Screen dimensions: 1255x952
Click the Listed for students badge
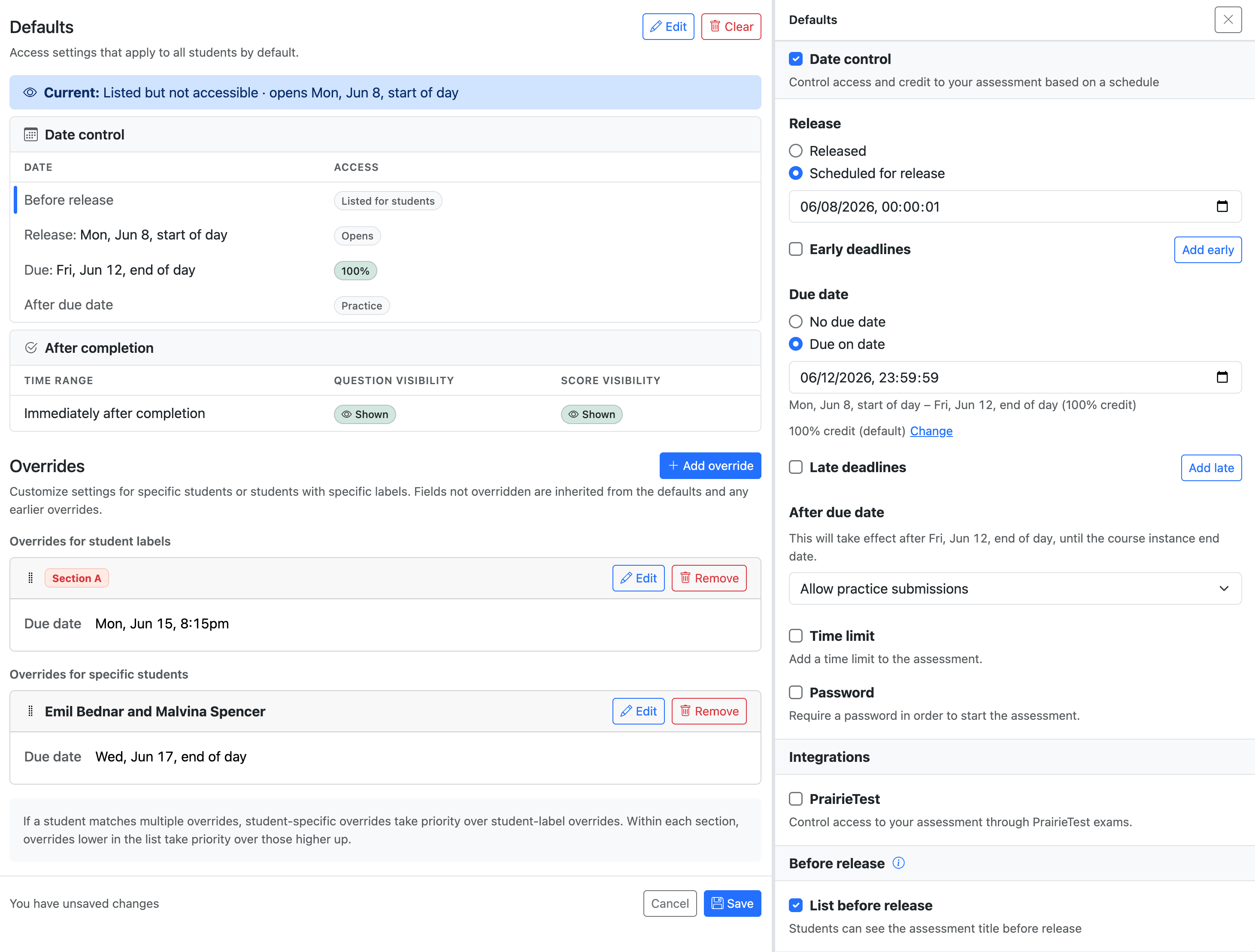point(388,201)
